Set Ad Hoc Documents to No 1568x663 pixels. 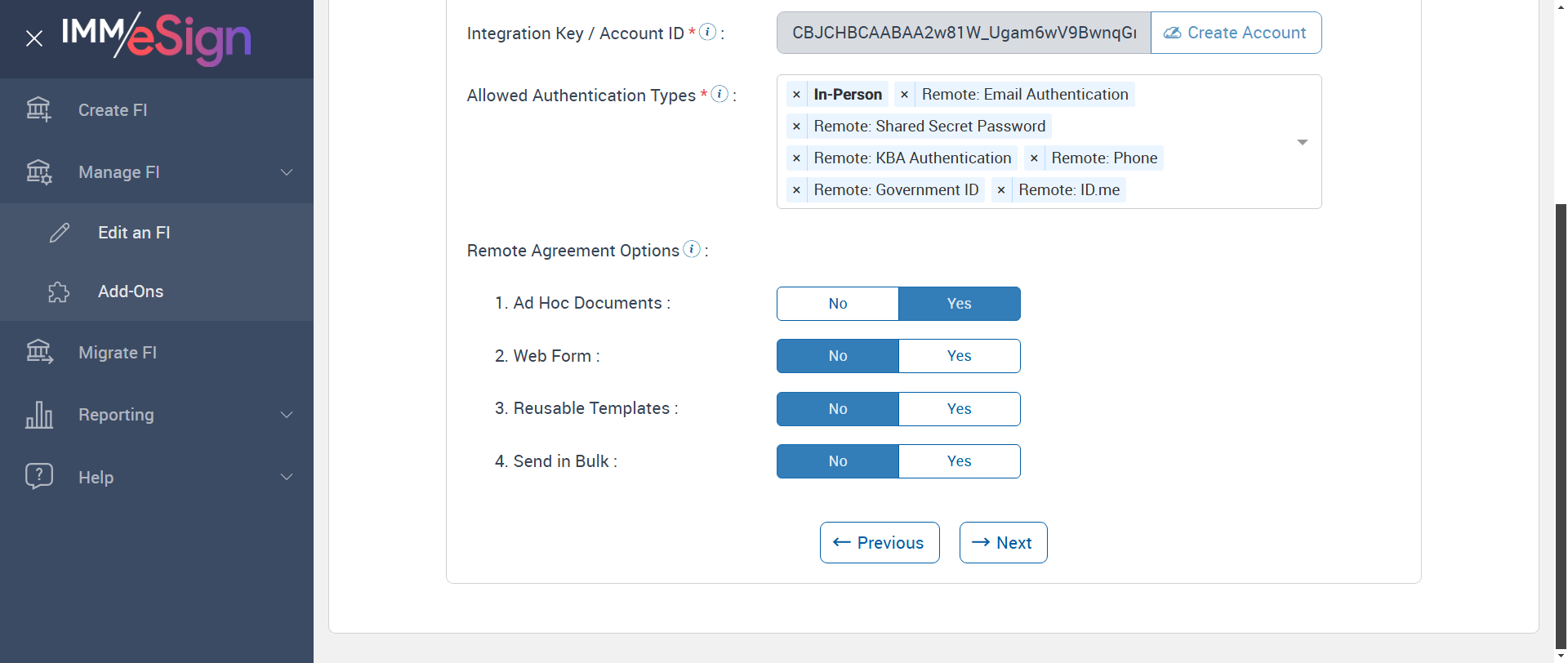pos(837,304)
